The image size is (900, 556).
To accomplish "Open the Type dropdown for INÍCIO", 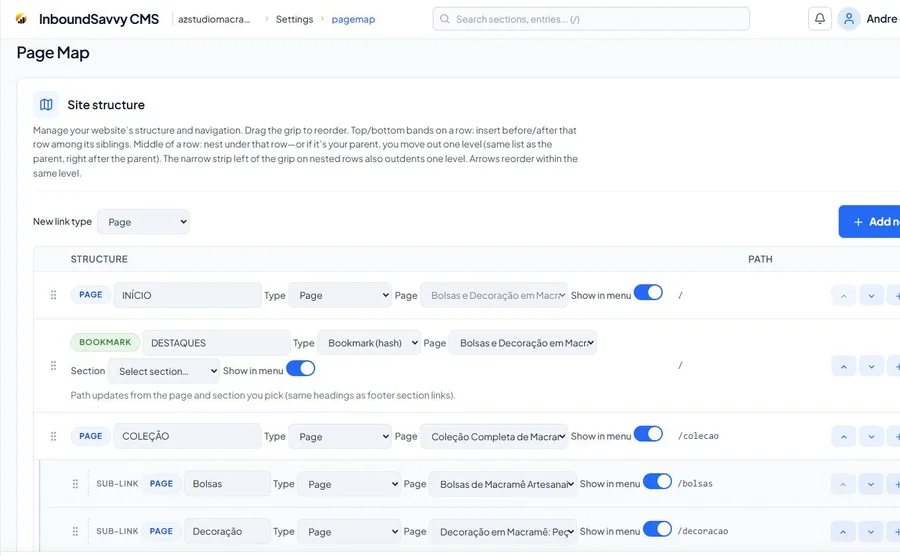I will click(x=340, y=295).
